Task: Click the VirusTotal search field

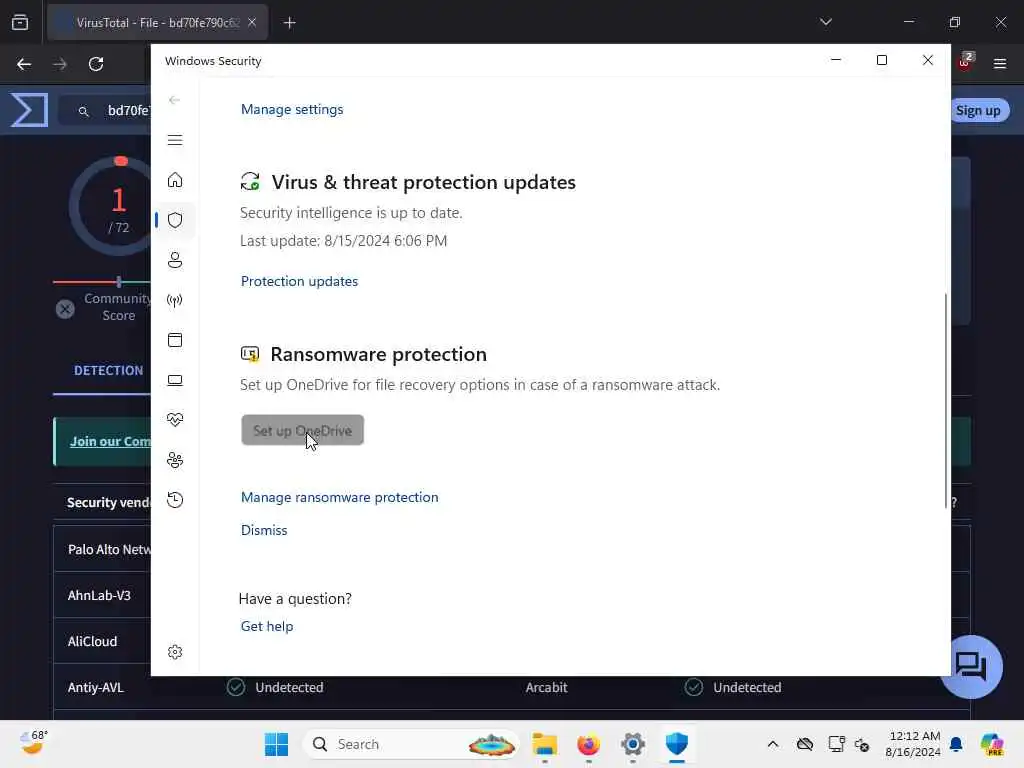Action: 104,110
